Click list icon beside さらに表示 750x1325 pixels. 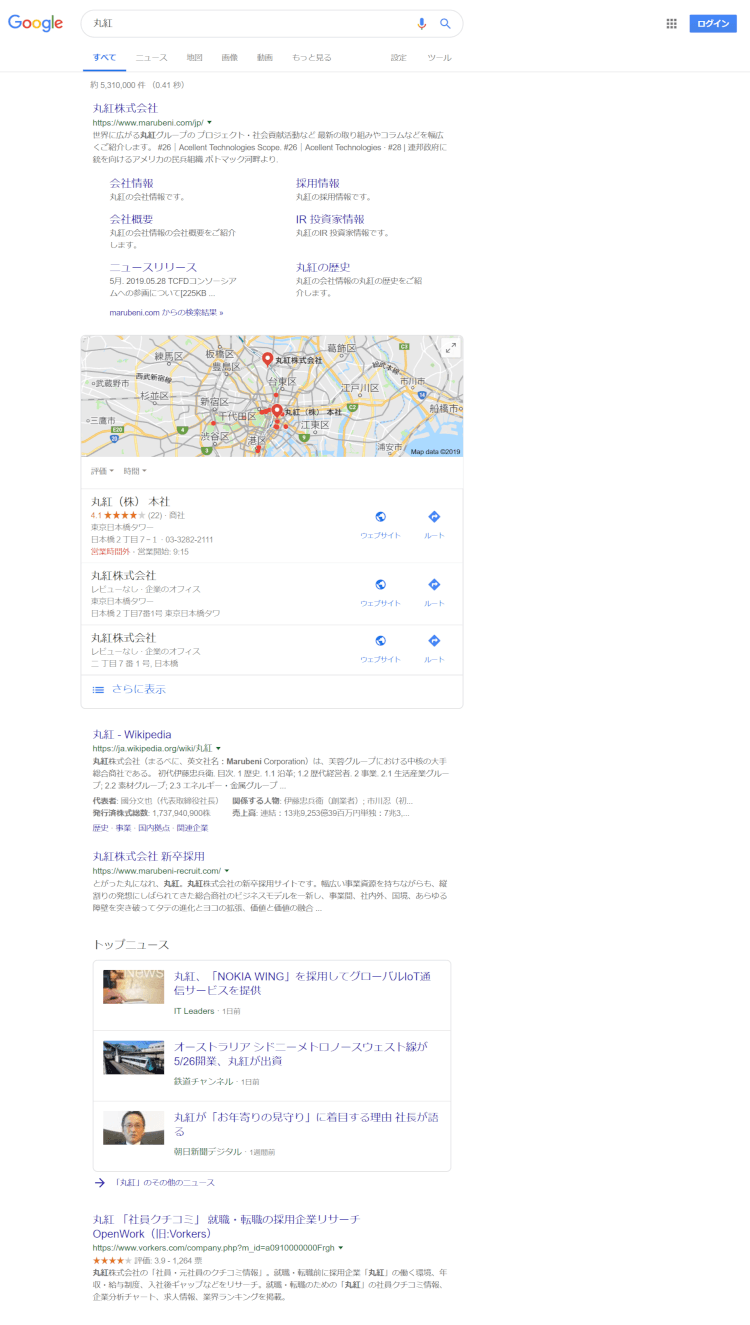point(98,689)
